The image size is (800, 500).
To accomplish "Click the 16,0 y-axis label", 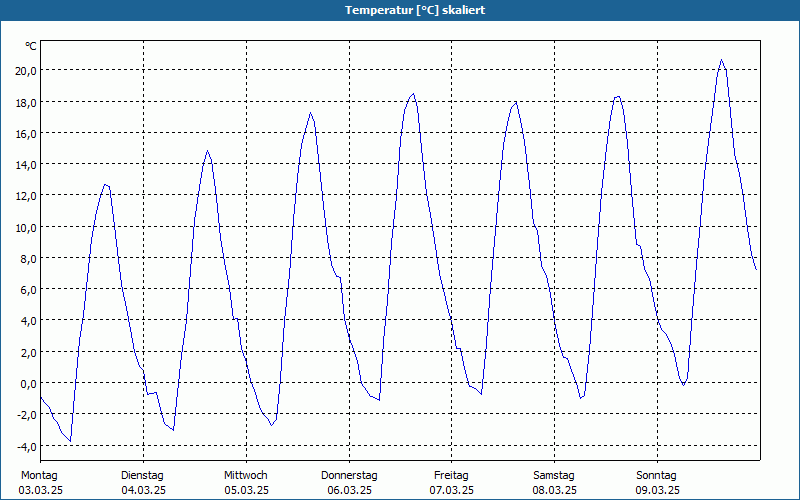I will [26, 134].
